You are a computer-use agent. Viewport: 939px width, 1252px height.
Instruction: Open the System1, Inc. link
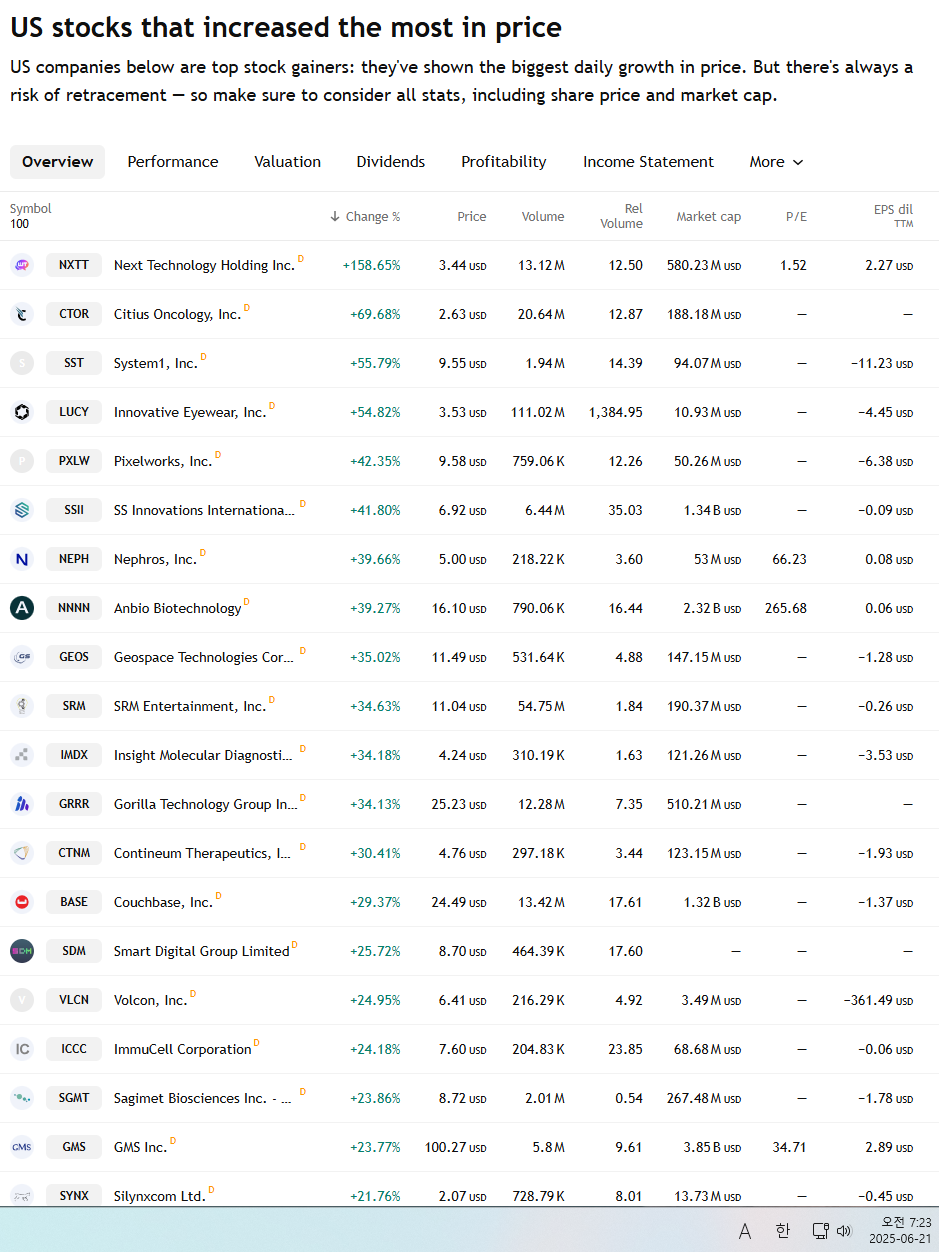tap(156, 363)
